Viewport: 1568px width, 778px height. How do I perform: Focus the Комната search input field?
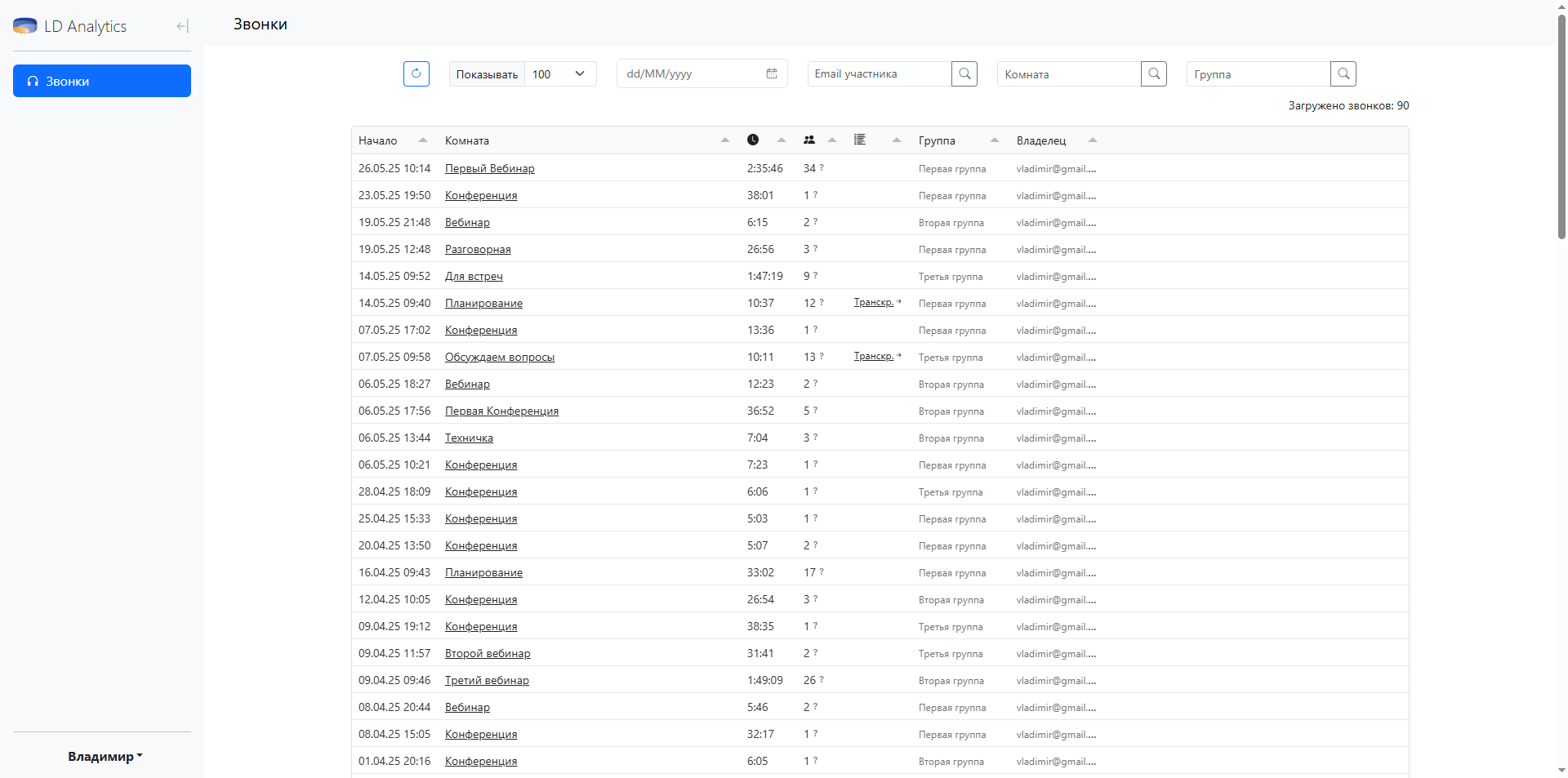(1069, 73)
